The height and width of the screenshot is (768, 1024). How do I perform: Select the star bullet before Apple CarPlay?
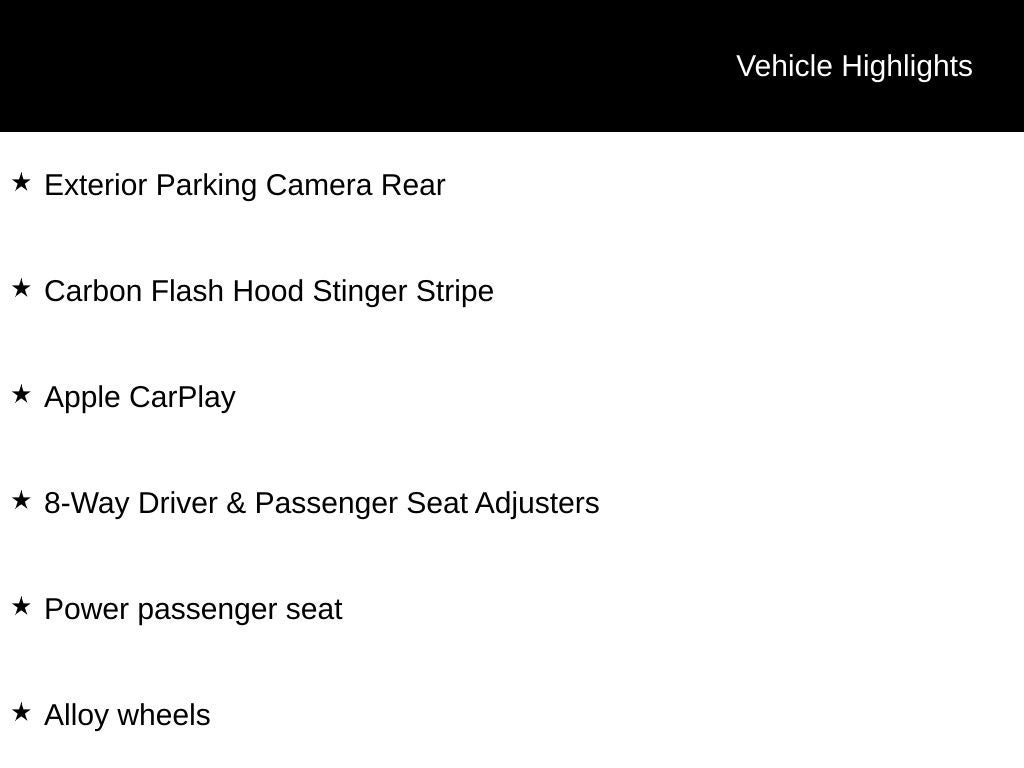point(21,395)
